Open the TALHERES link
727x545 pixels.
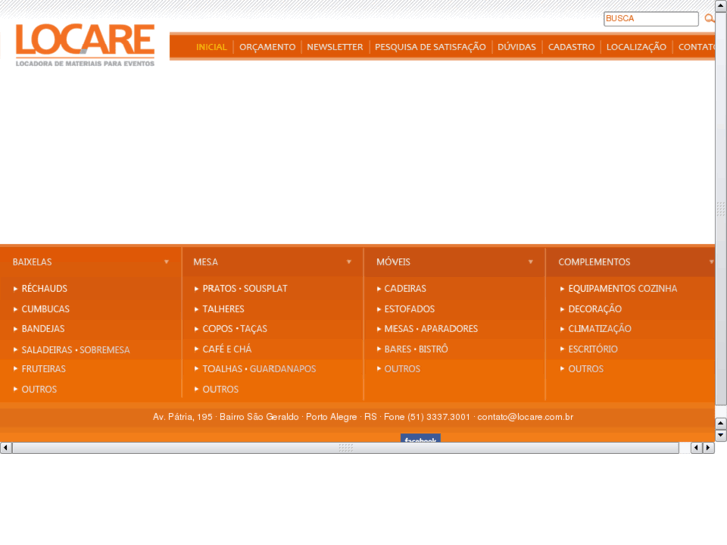[223, 309]
